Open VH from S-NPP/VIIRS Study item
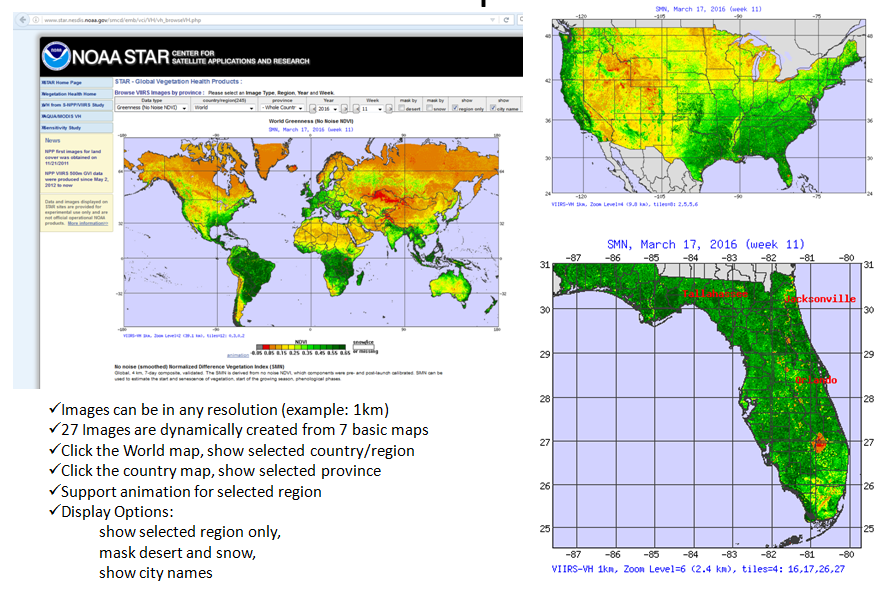Image resolution: width=893 pixels, height=593 pixels. [72, 104]
